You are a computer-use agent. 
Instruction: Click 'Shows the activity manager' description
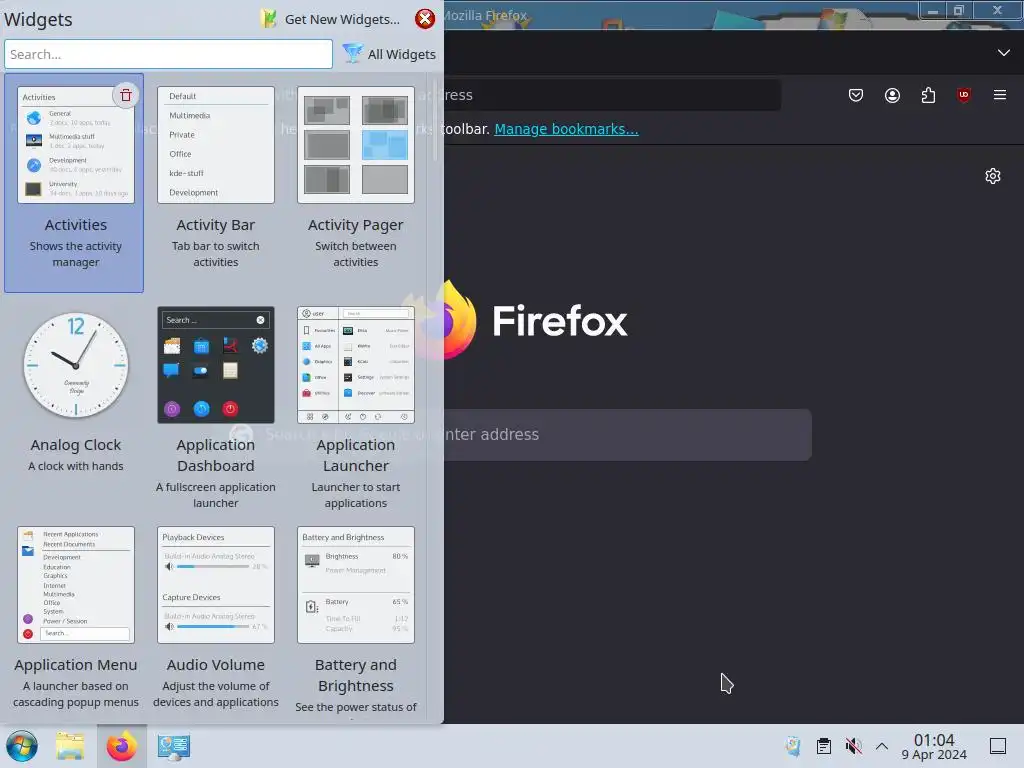click(76, 254)
